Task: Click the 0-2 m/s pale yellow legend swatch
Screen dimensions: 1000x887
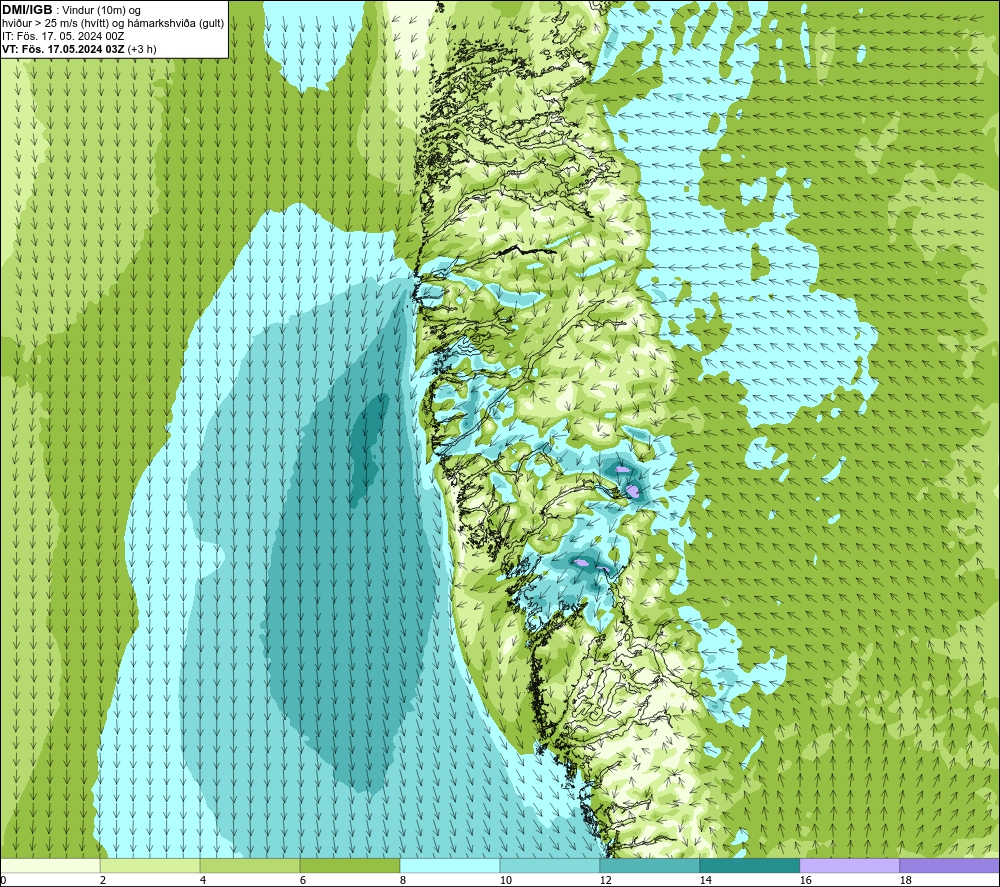Action: point(50,865)
